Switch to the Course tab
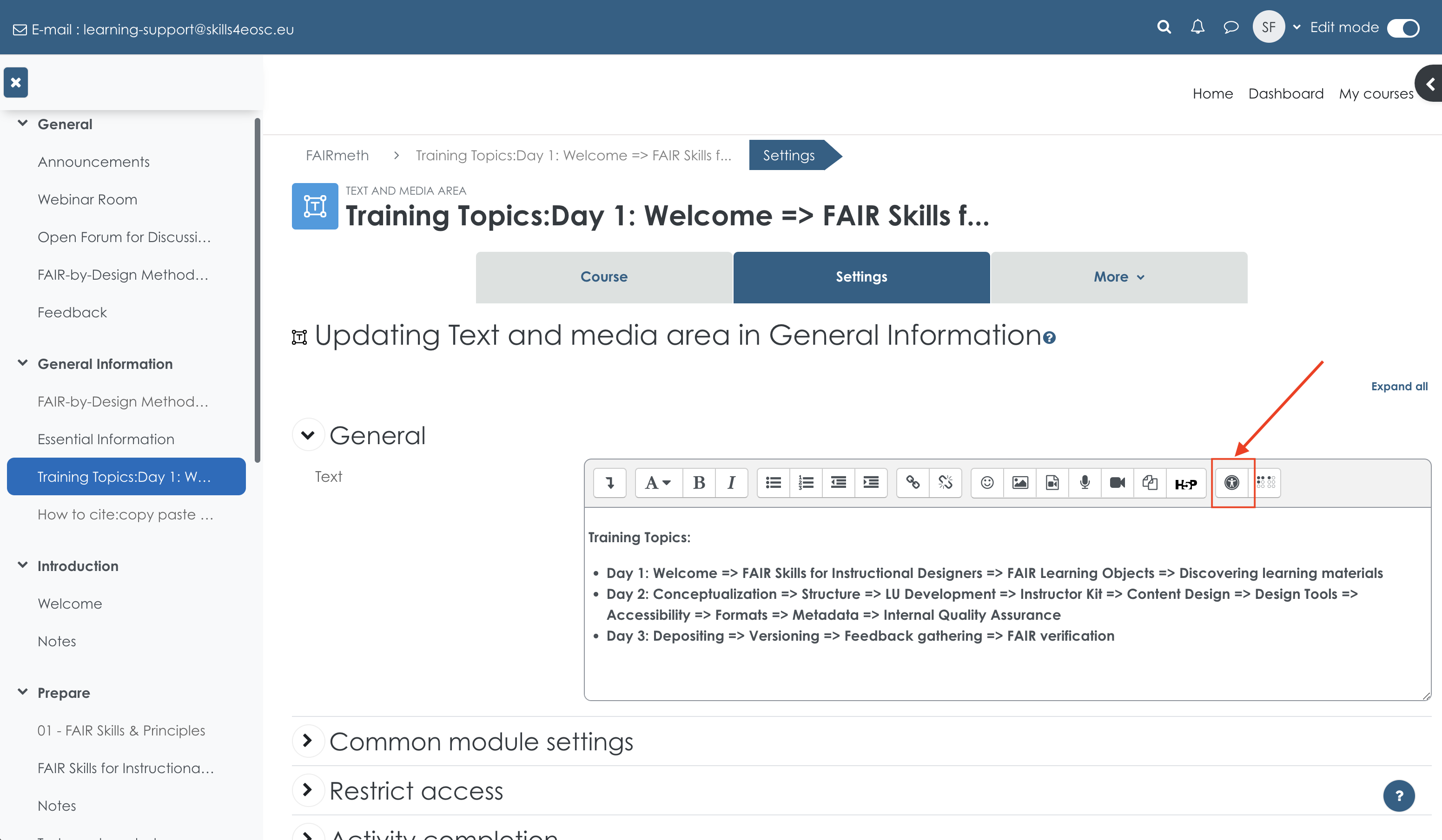 click(x=604, y=277)
